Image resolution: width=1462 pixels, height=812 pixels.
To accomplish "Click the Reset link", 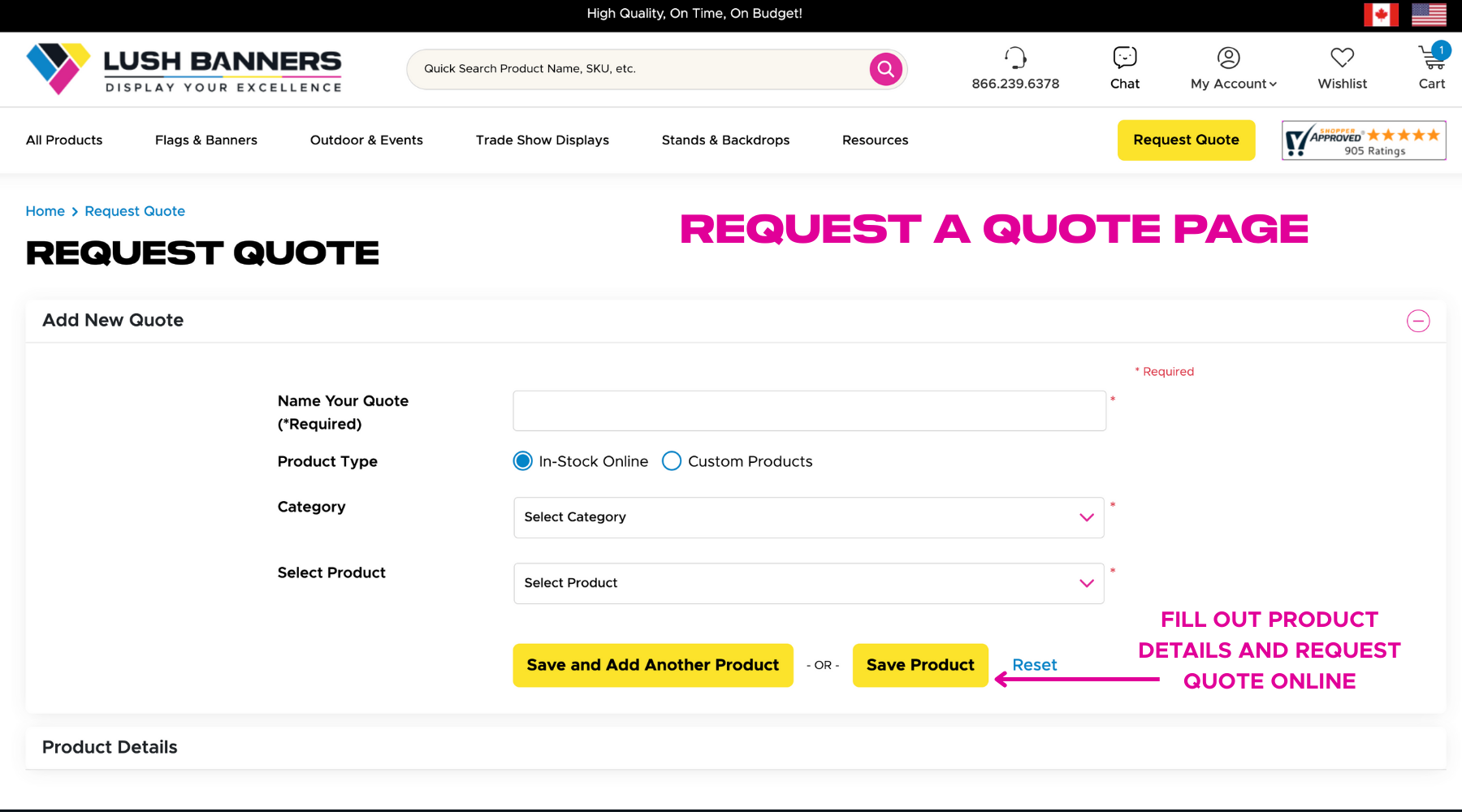I will [x=1034, y=665].
